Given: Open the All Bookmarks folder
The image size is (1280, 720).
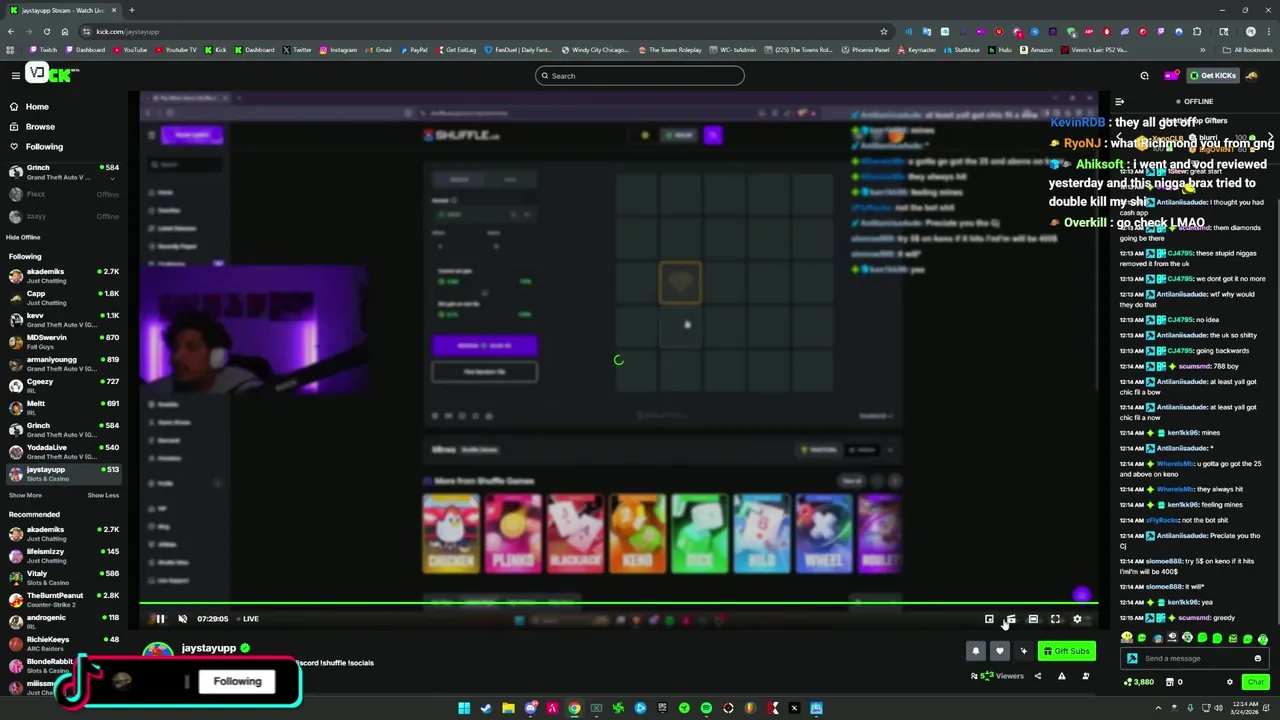Looking at the screenshot, I should [x=1248, y=50].
